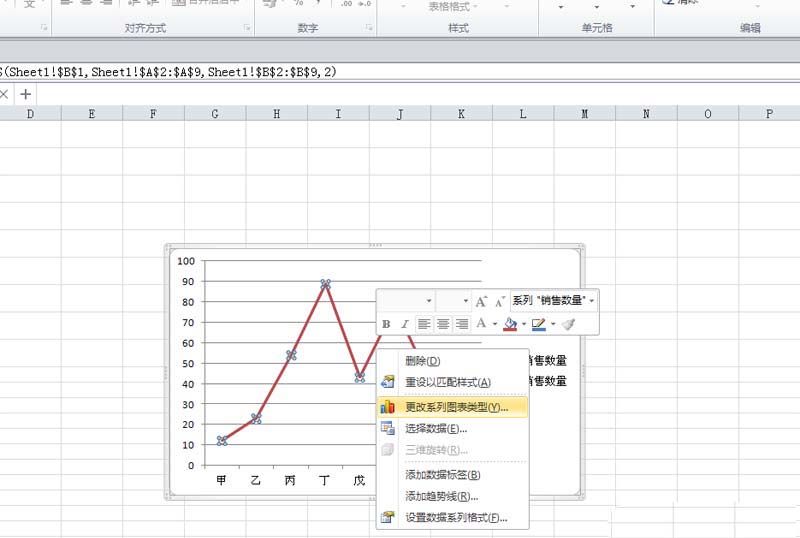The image size is (800, 538).
Task: Click the 戊 category axis label
Action: [x=359, y=480]
